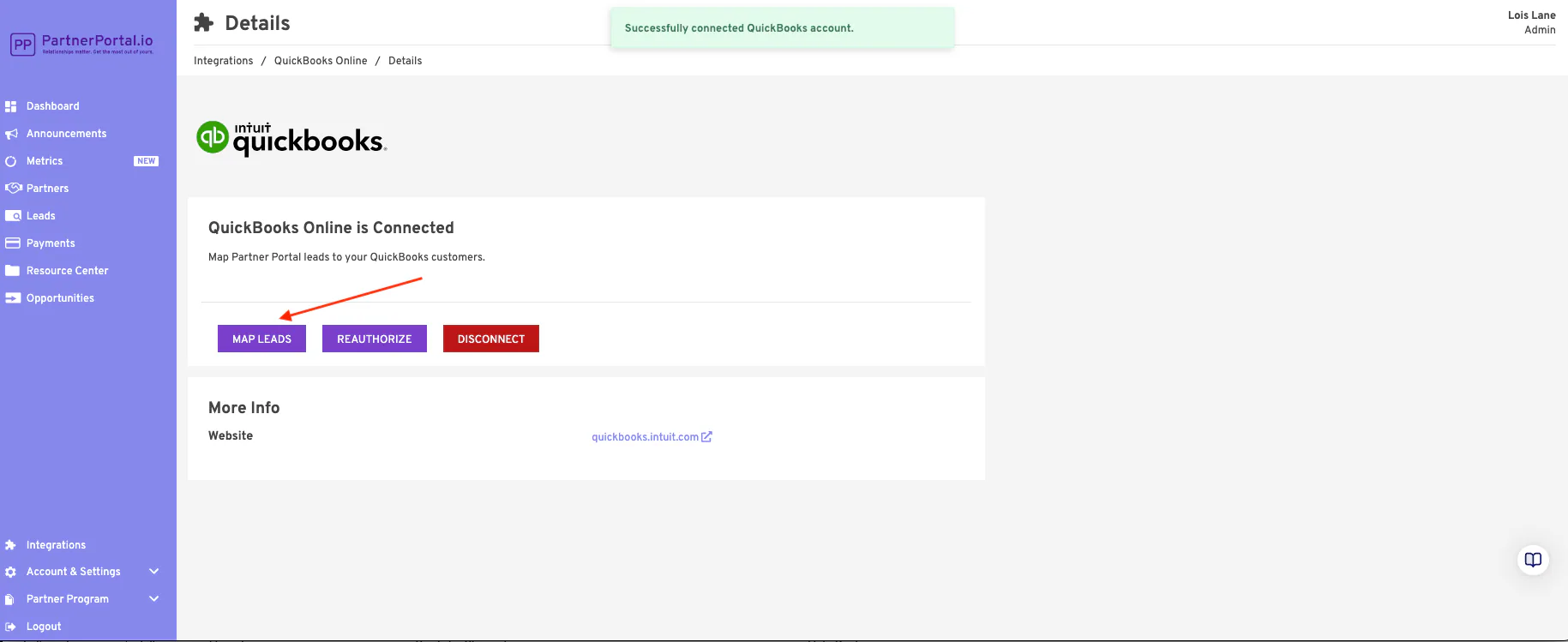1568x642 pixels.
Task: Open the Dashboard menu item
Action: point(52,106)
